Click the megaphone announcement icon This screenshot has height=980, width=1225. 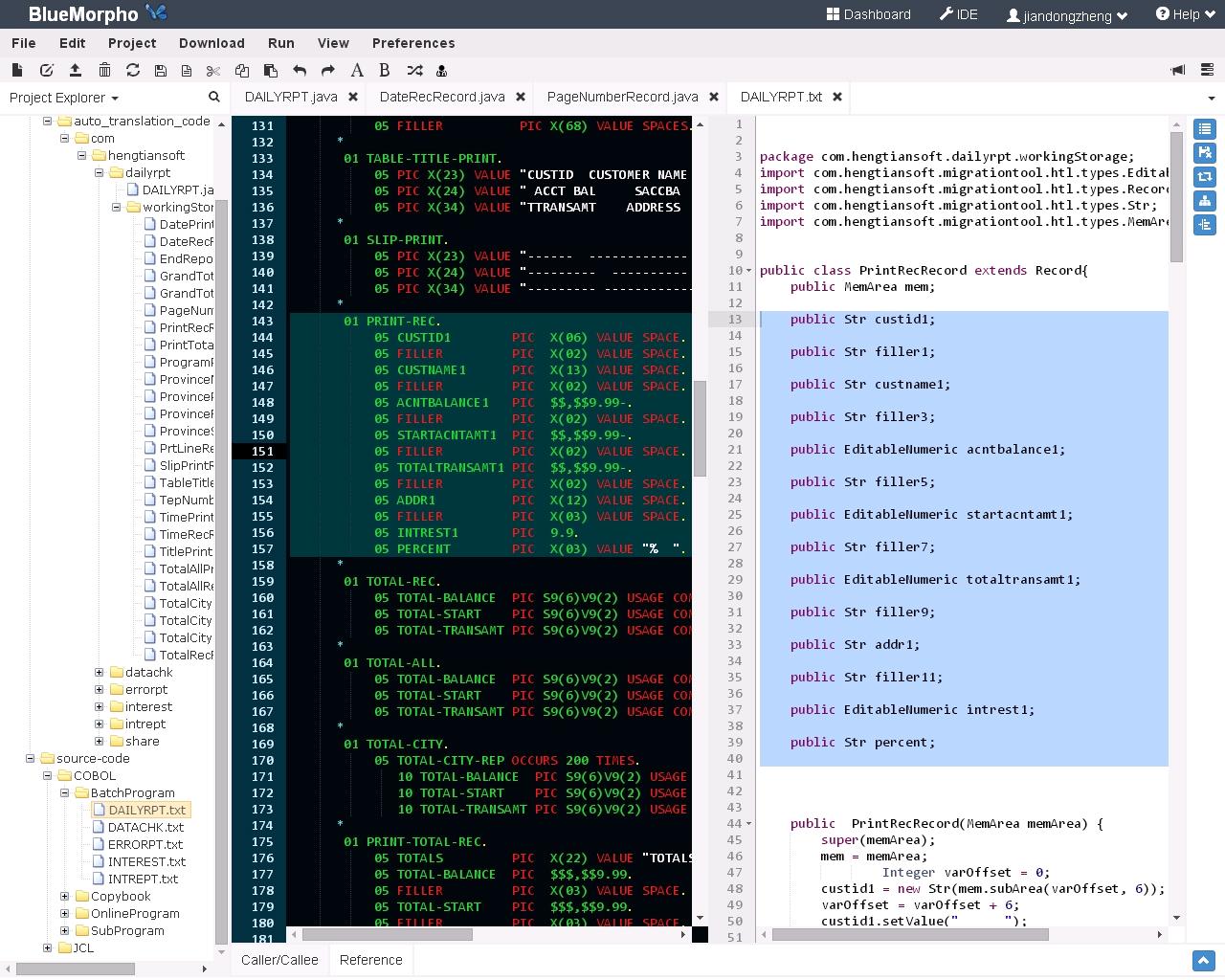[x=1178, y=71]
